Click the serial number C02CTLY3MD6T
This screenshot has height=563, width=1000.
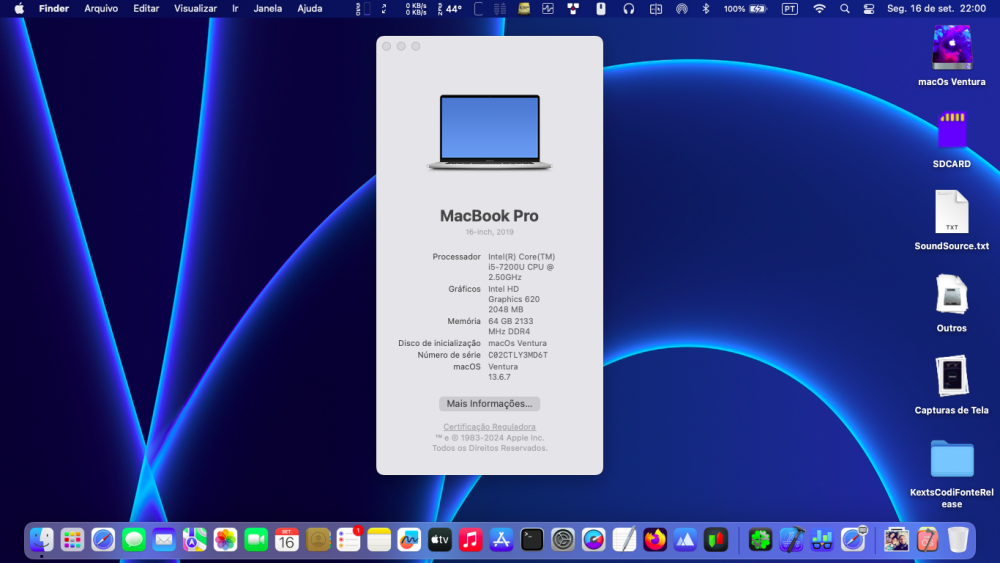(x=518, y=355)
